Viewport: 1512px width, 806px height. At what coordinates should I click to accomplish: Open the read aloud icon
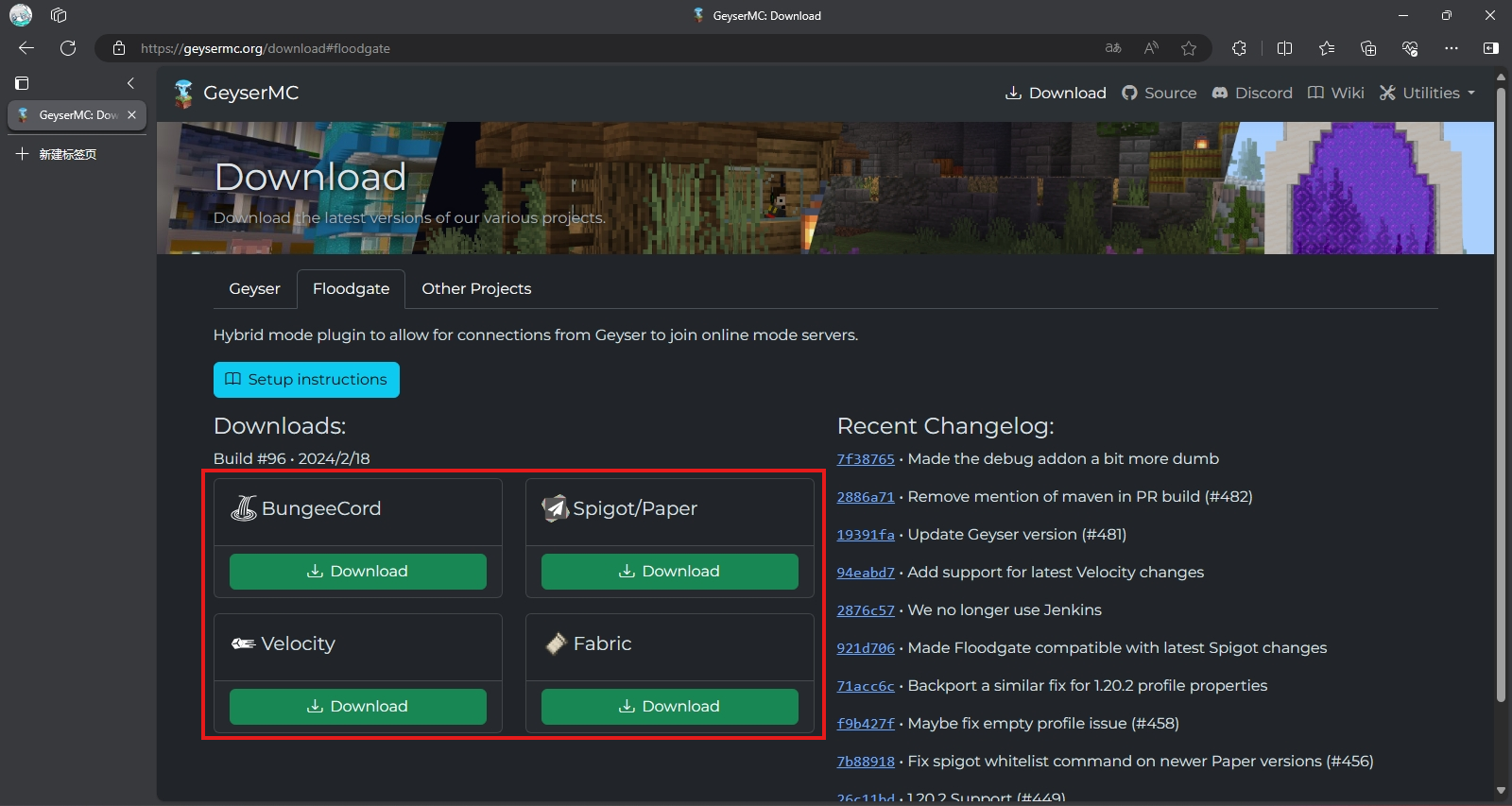[x=1151, y=48]
